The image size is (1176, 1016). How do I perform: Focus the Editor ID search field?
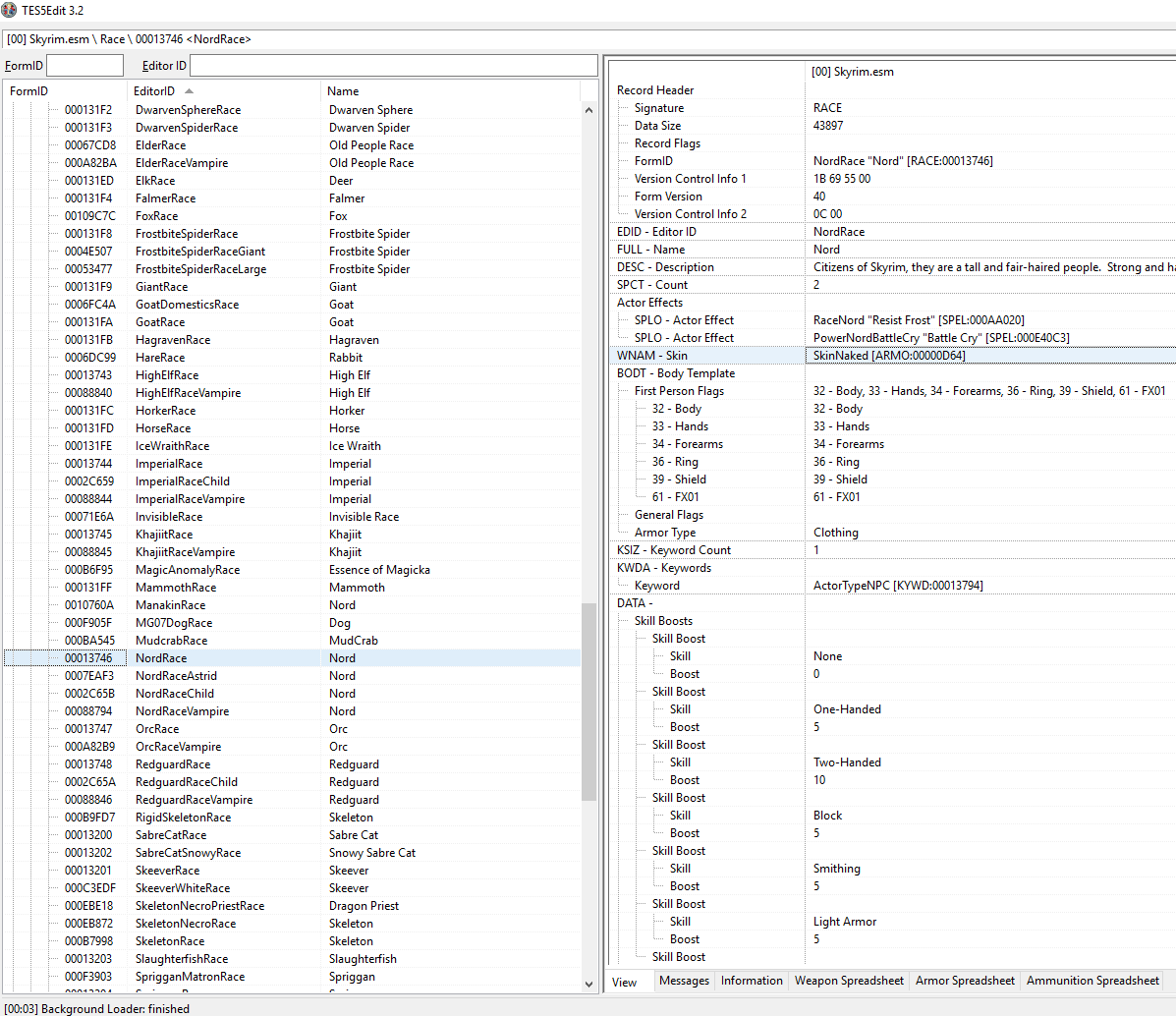tap(394, 65)
